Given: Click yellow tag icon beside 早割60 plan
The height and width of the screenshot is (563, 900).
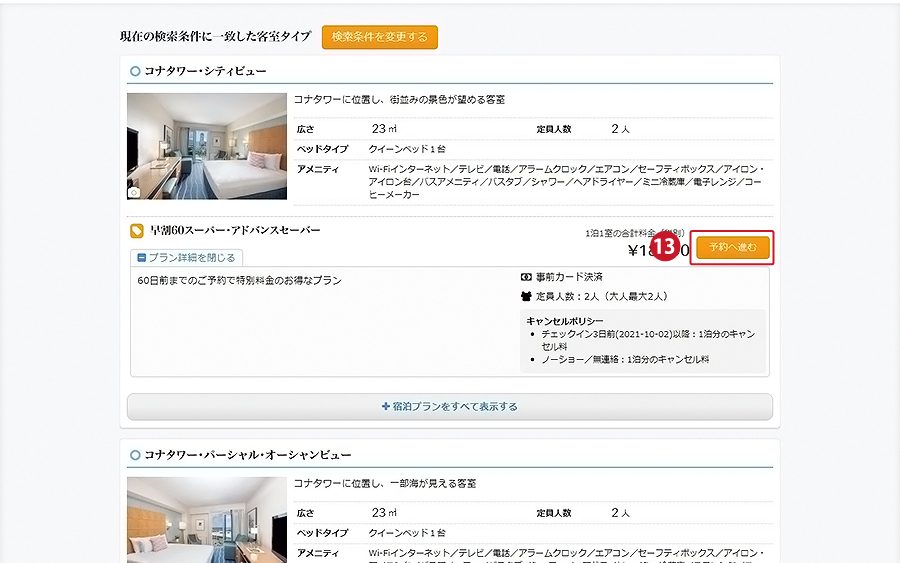Looking at the screenshot, I should coord(137,231).
